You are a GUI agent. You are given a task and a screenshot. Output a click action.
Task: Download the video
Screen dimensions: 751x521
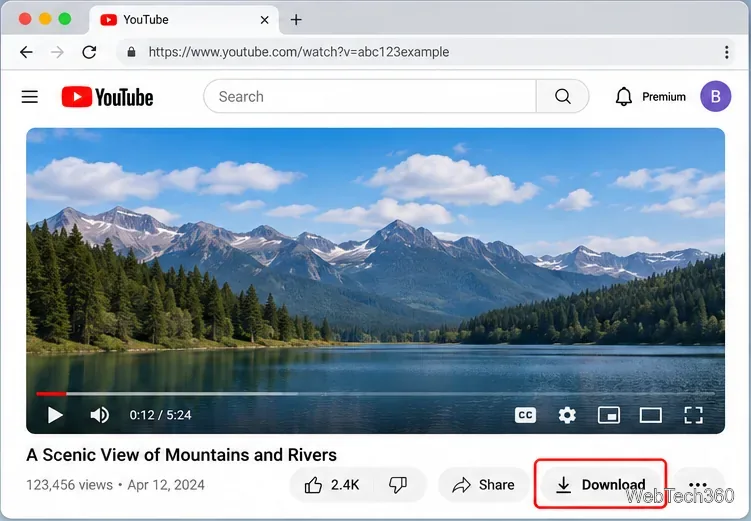tap(600, 485)
